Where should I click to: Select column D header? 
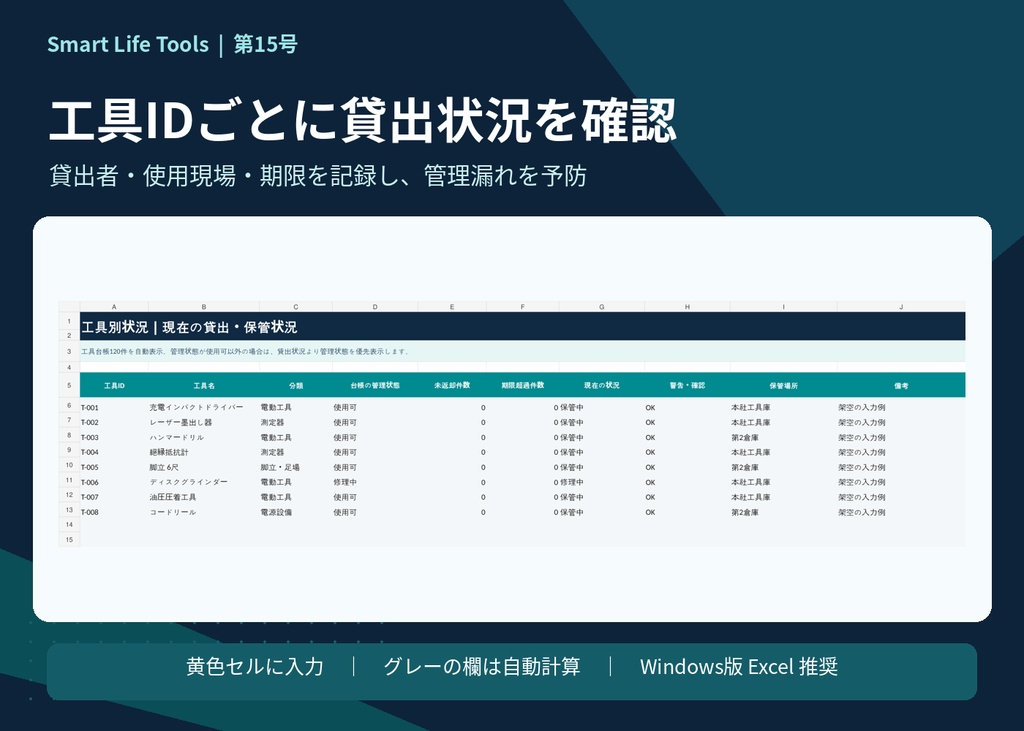(x=375, y=306)
